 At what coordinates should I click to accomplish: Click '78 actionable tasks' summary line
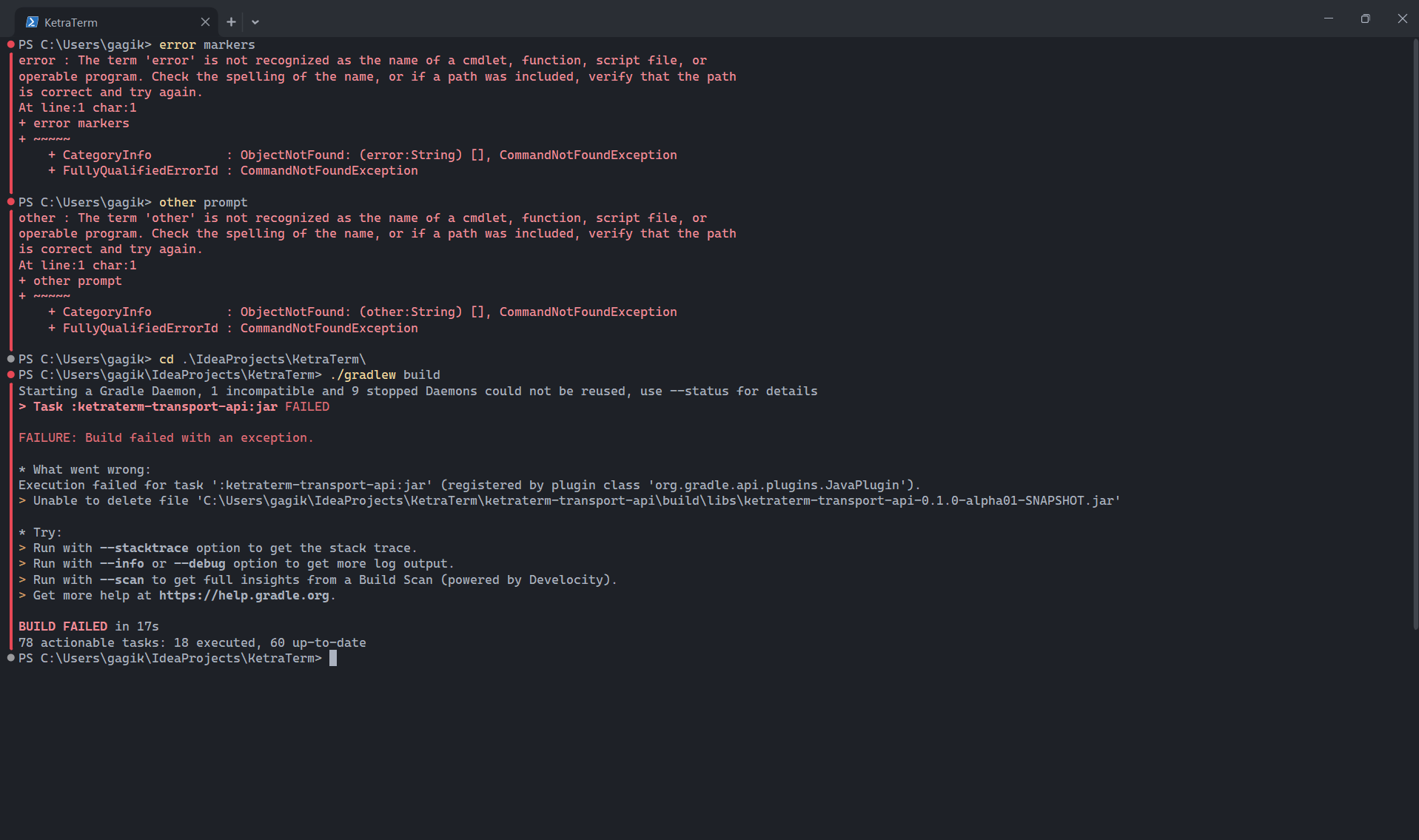[192, 643]
